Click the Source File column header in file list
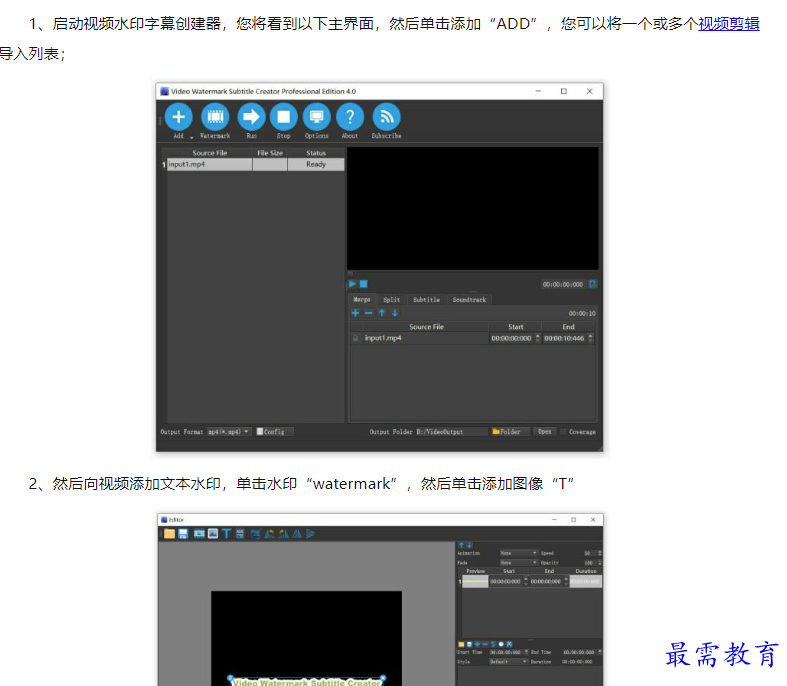 tap(210, 153)
